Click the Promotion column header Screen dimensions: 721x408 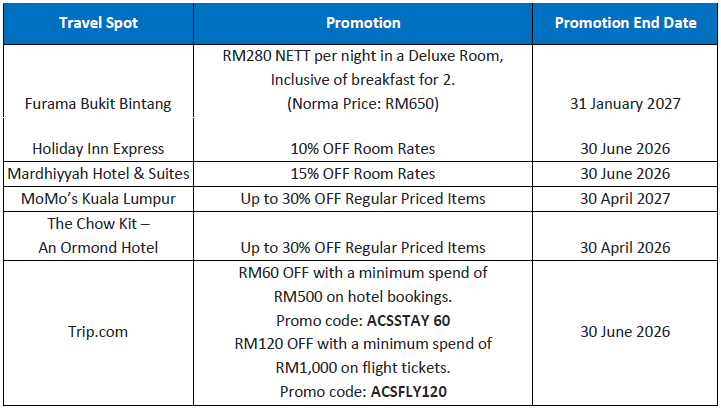[x=363, y=23]
